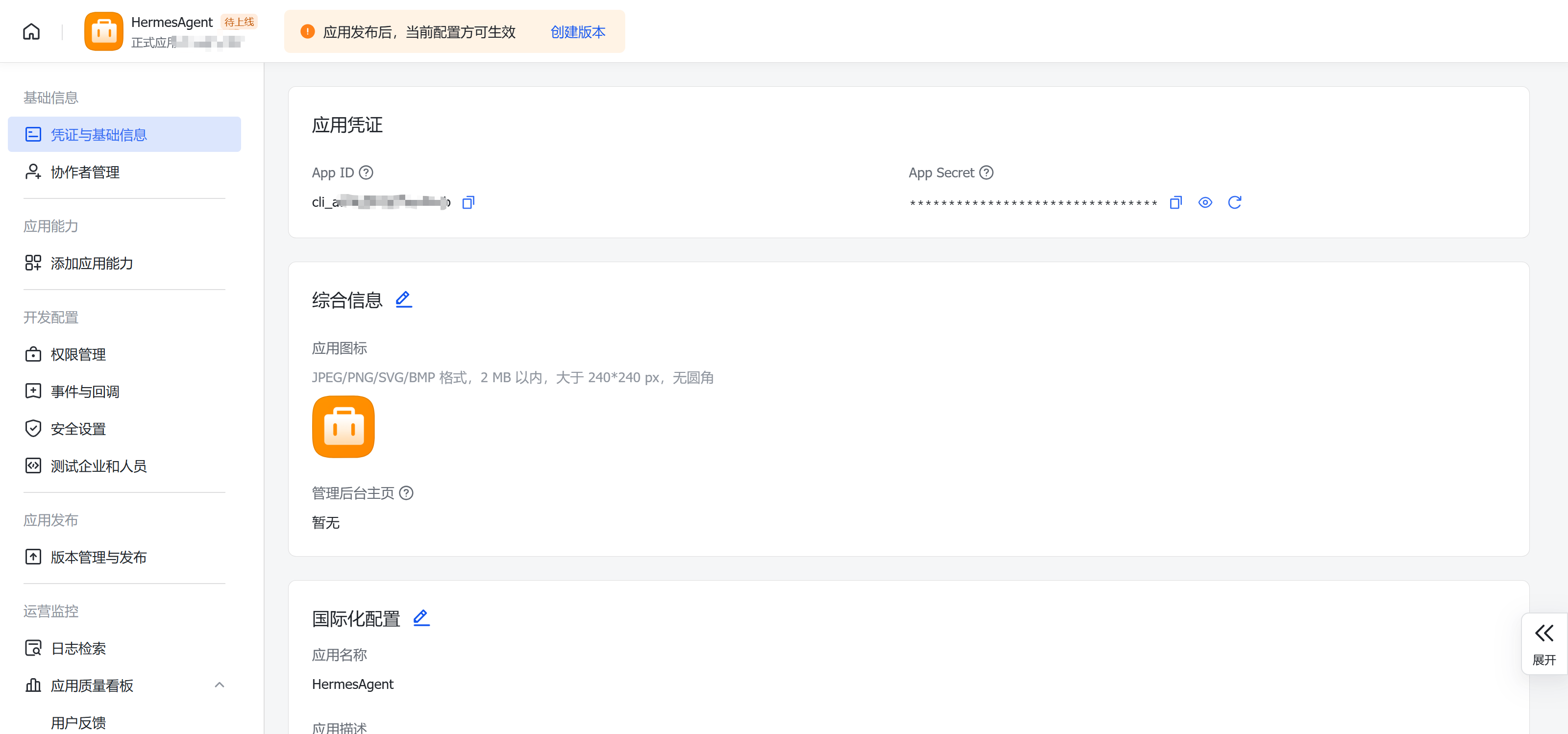
Task: Click the 应用凭证 heading
Action: pos(347,125)
